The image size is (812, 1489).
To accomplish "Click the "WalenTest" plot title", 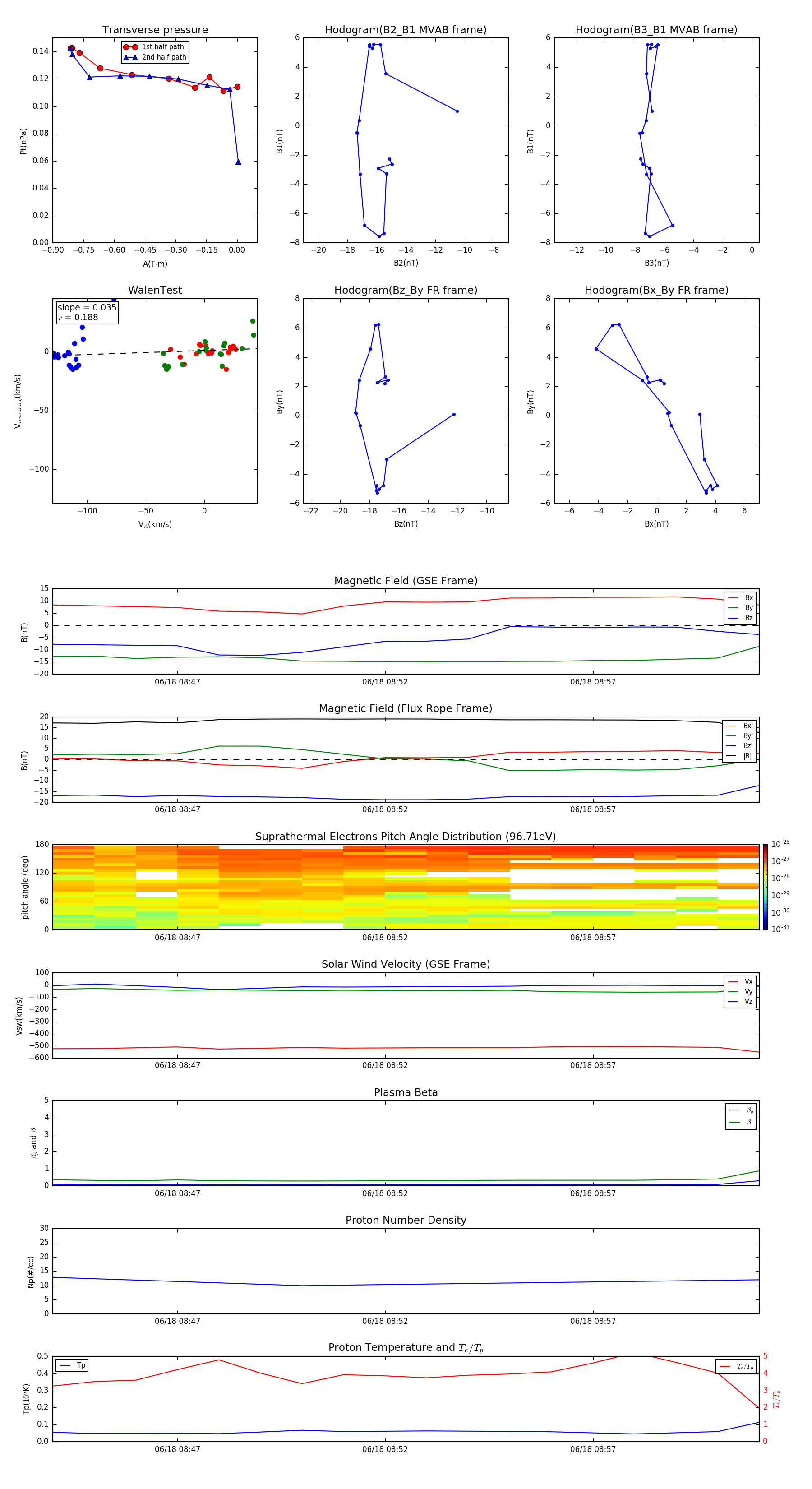I will tap(155, 290).
